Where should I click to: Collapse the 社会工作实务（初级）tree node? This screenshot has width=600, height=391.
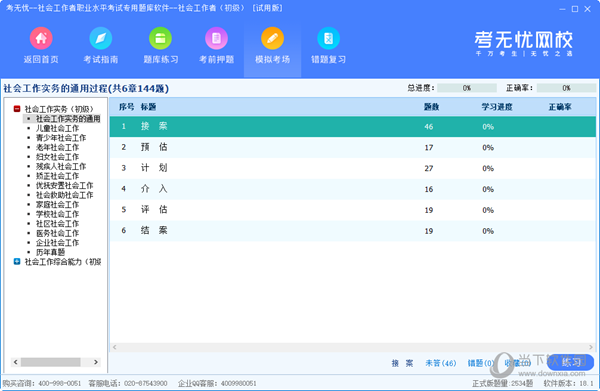click(x=17, y=109)
